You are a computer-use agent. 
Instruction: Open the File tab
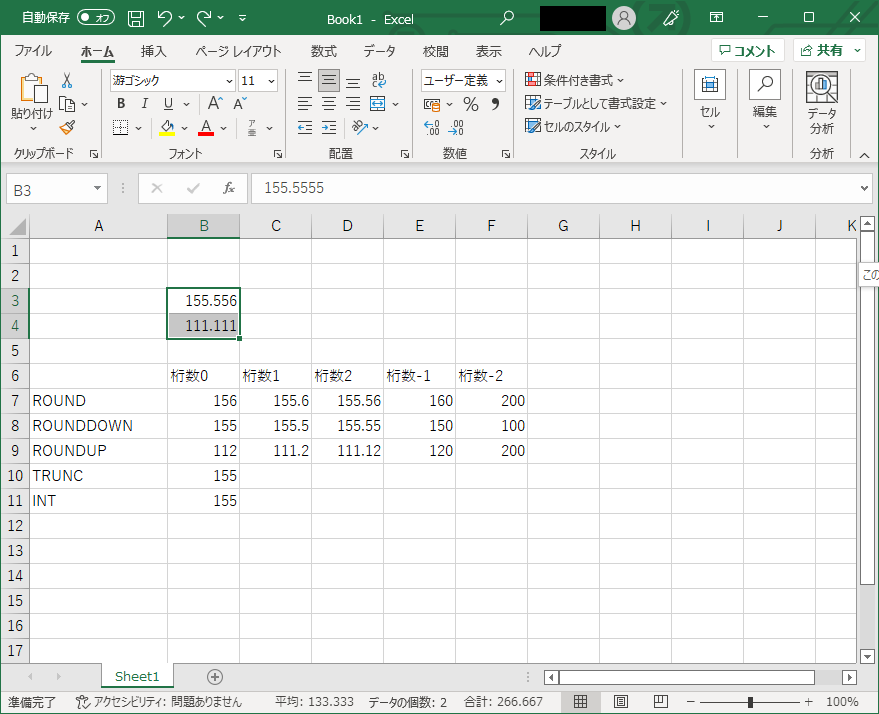click(33, 51)
